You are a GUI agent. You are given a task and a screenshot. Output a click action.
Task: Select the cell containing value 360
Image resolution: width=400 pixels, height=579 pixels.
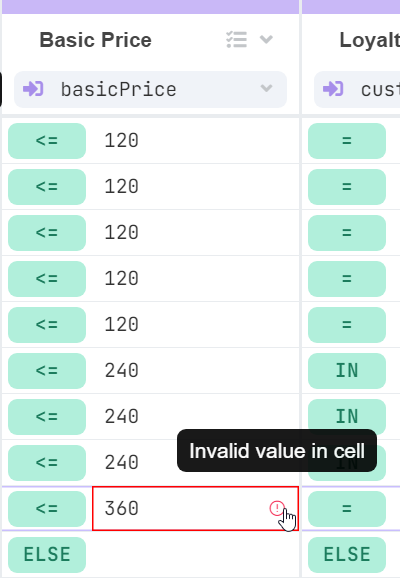pyautogui.click(x=195, y=508)
